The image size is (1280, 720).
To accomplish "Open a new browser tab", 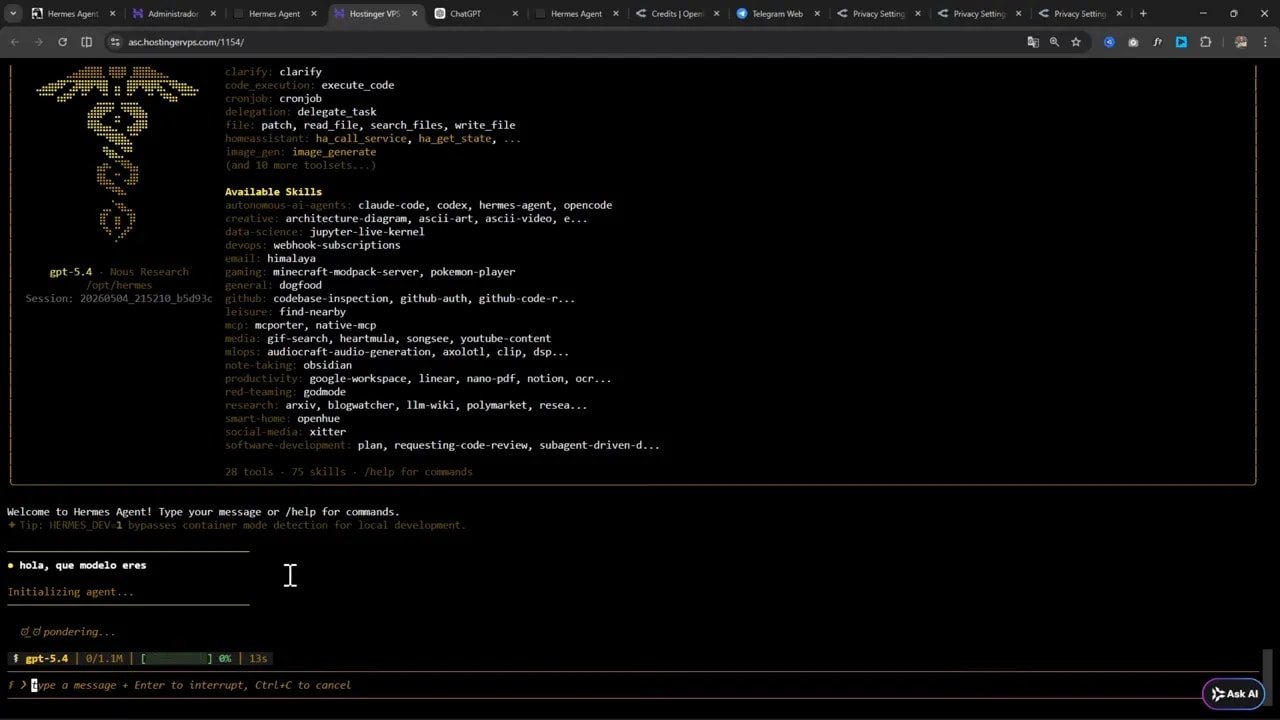I will point(1143,14).
